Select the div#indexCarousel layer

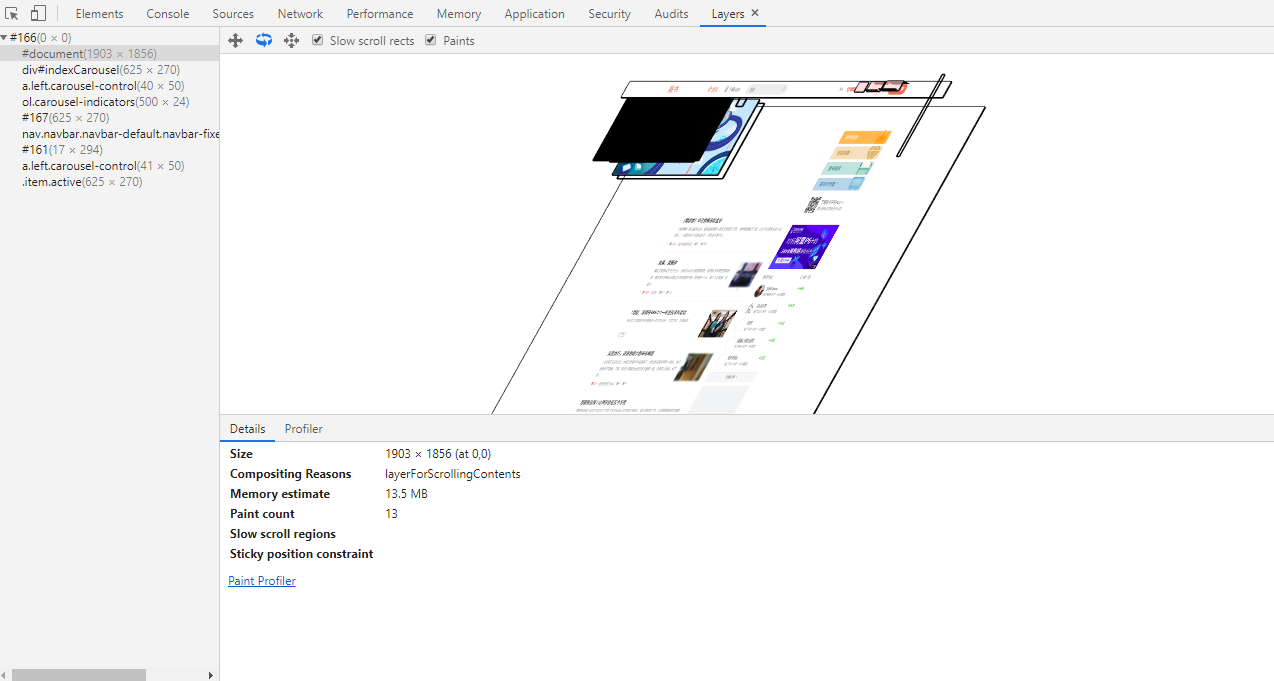pos(100,70)
